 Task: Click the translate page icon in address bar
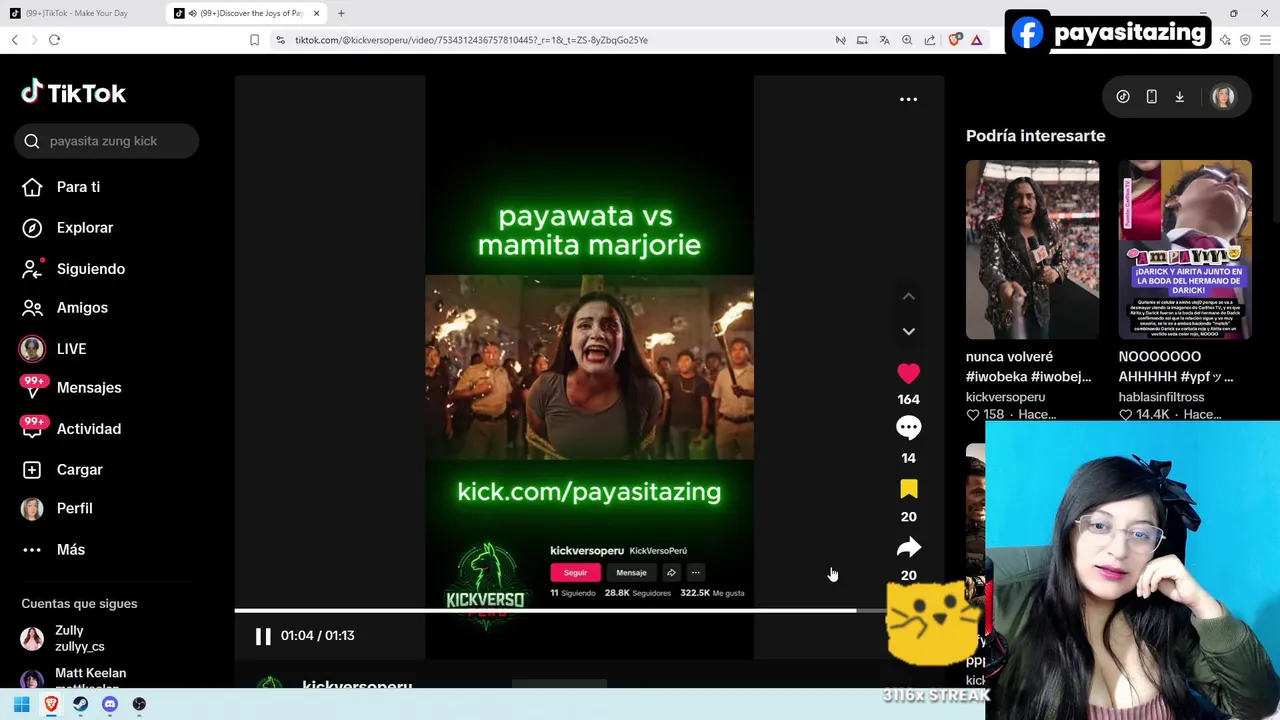point(884,40)
